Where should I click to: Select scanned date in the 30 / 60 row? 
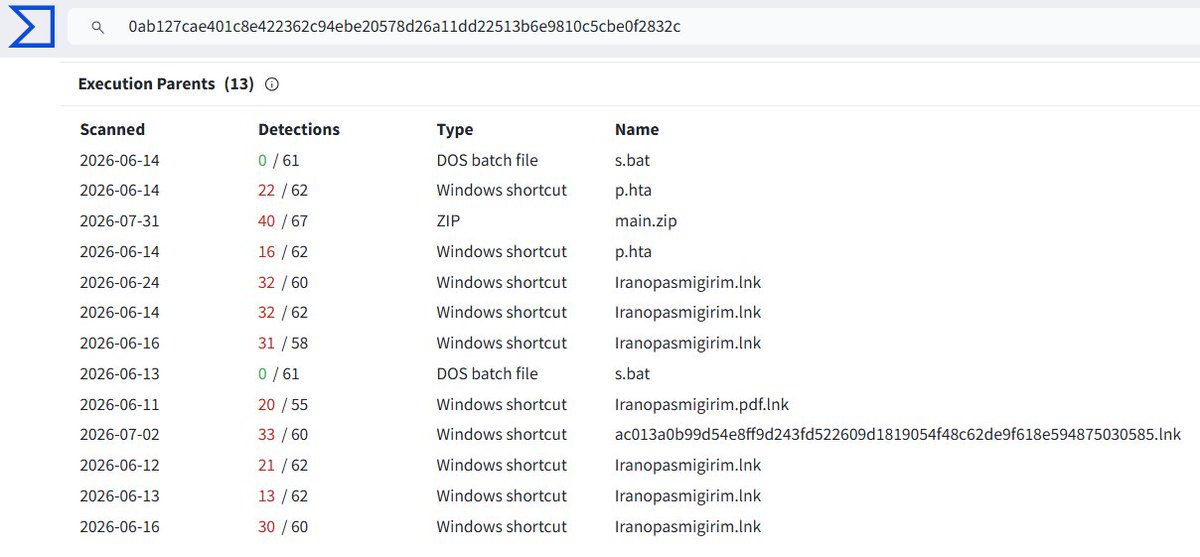120,526
